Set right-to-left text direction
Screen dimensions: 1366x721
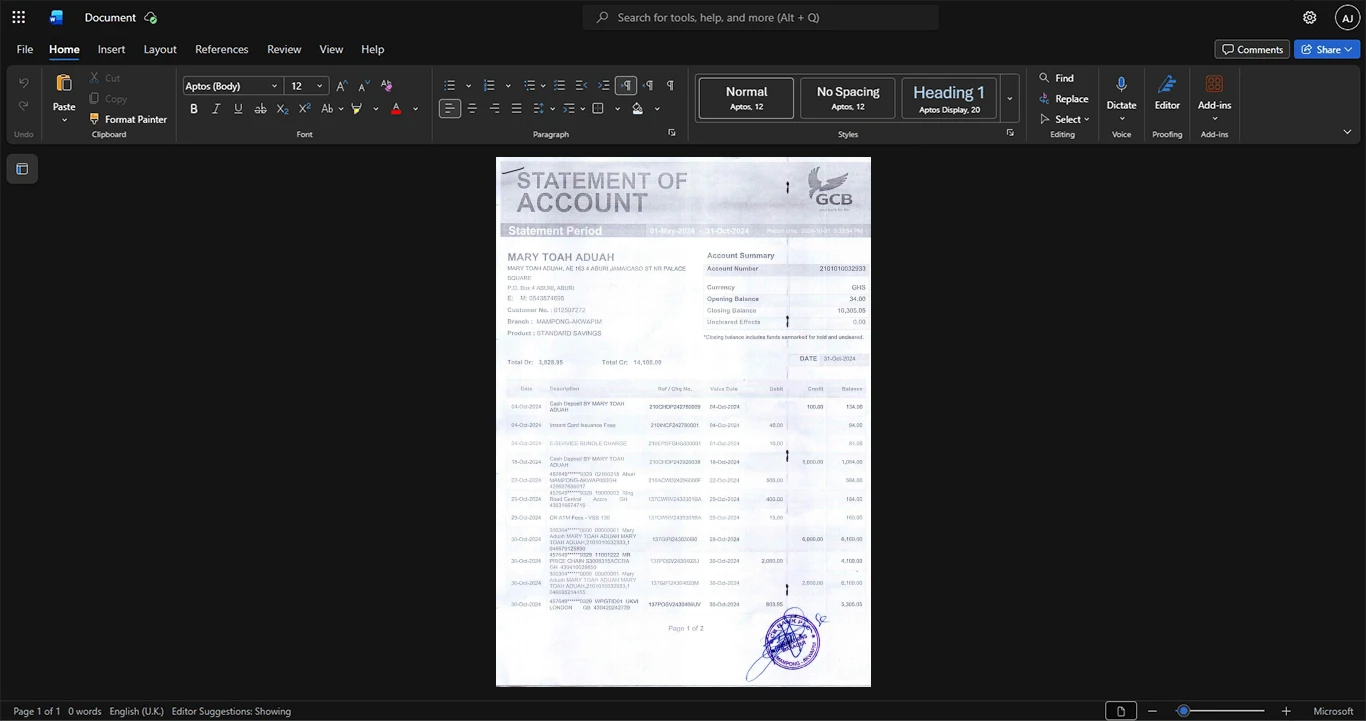(648, 86)
